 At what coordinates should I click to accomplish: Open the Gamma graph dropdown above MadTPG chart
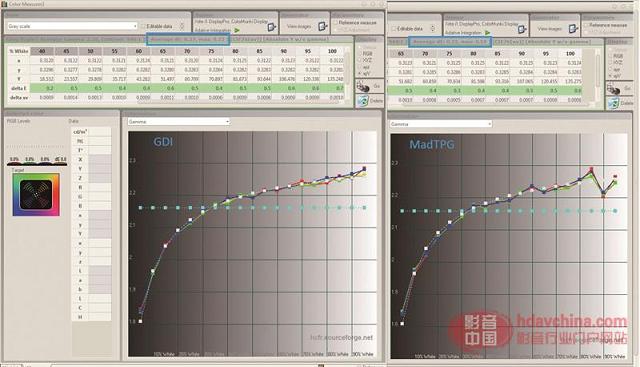point(441,124)
